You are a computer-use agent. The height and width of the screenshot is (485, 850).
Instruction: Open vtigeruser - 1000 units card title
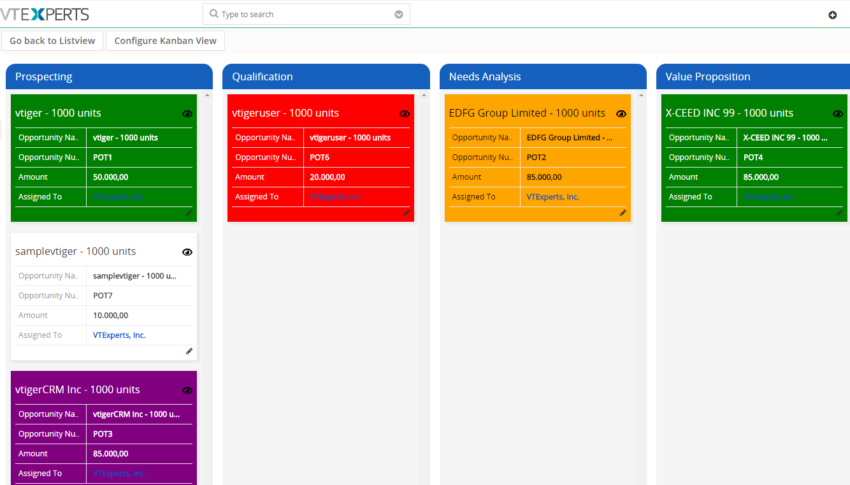(285, 113)
